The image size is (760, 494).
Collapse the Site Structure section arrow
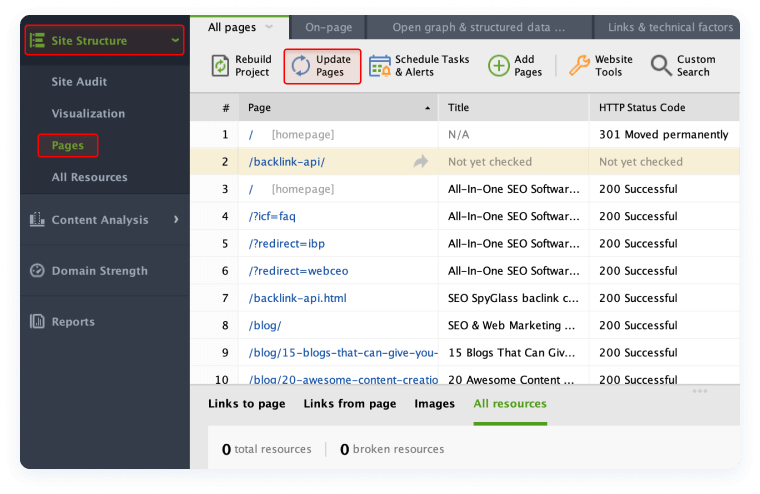pyautogui.click(x=175, y=41)
